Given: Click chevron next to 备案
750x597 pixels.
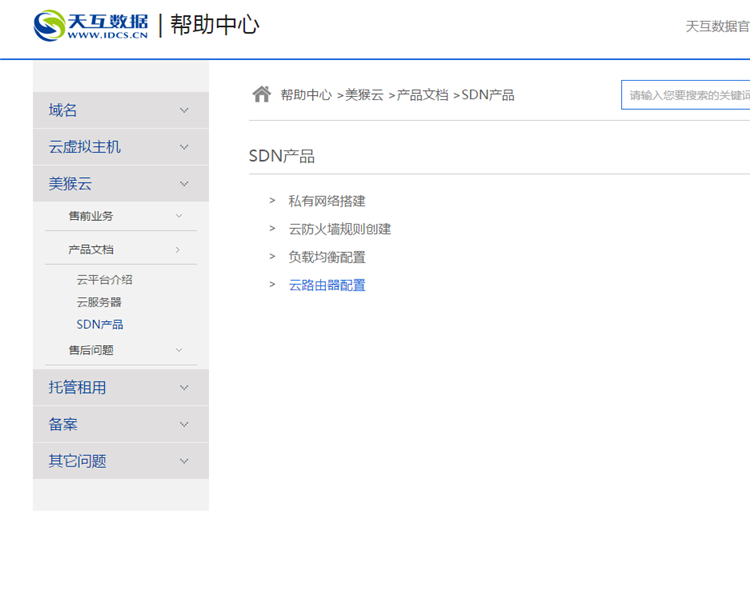Looking at the screenshot, I should [184, 425].
